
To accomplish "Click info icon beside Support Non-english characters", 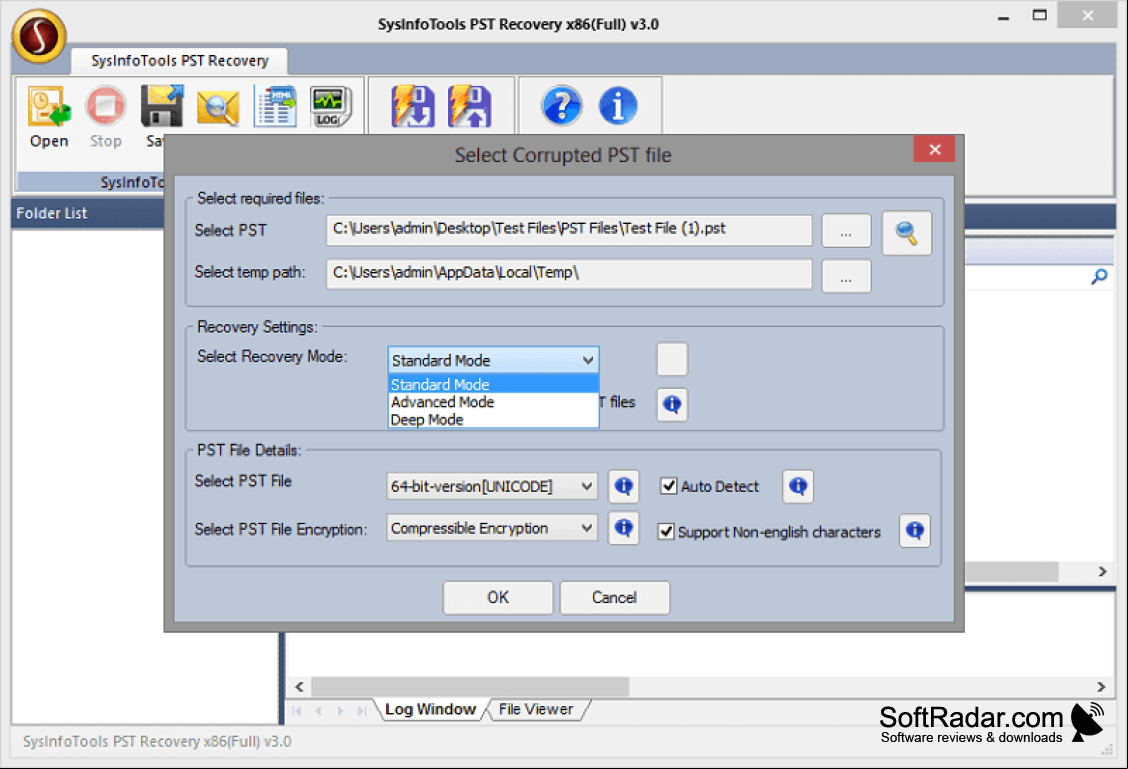I will coord(914,531).
